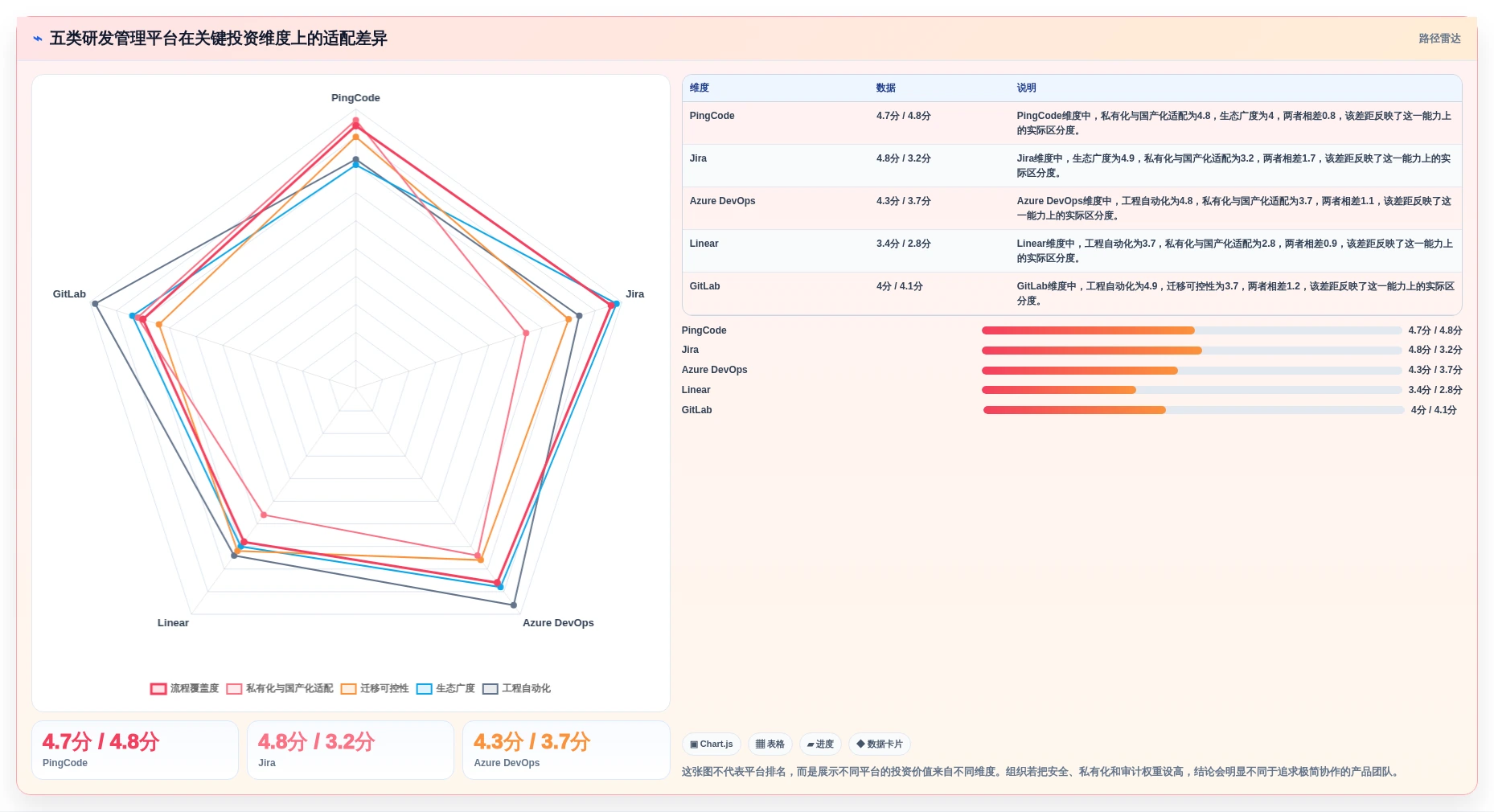Click the GitLab axis label on radar chart
Screen dimensions: 1494x812
[x=69, y=294]
